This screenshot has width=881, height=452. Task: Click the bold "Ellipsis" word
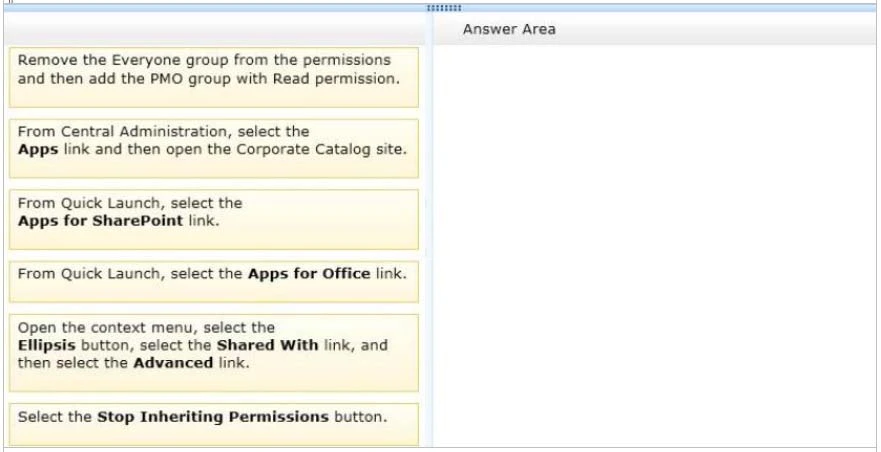coord(45,345)
